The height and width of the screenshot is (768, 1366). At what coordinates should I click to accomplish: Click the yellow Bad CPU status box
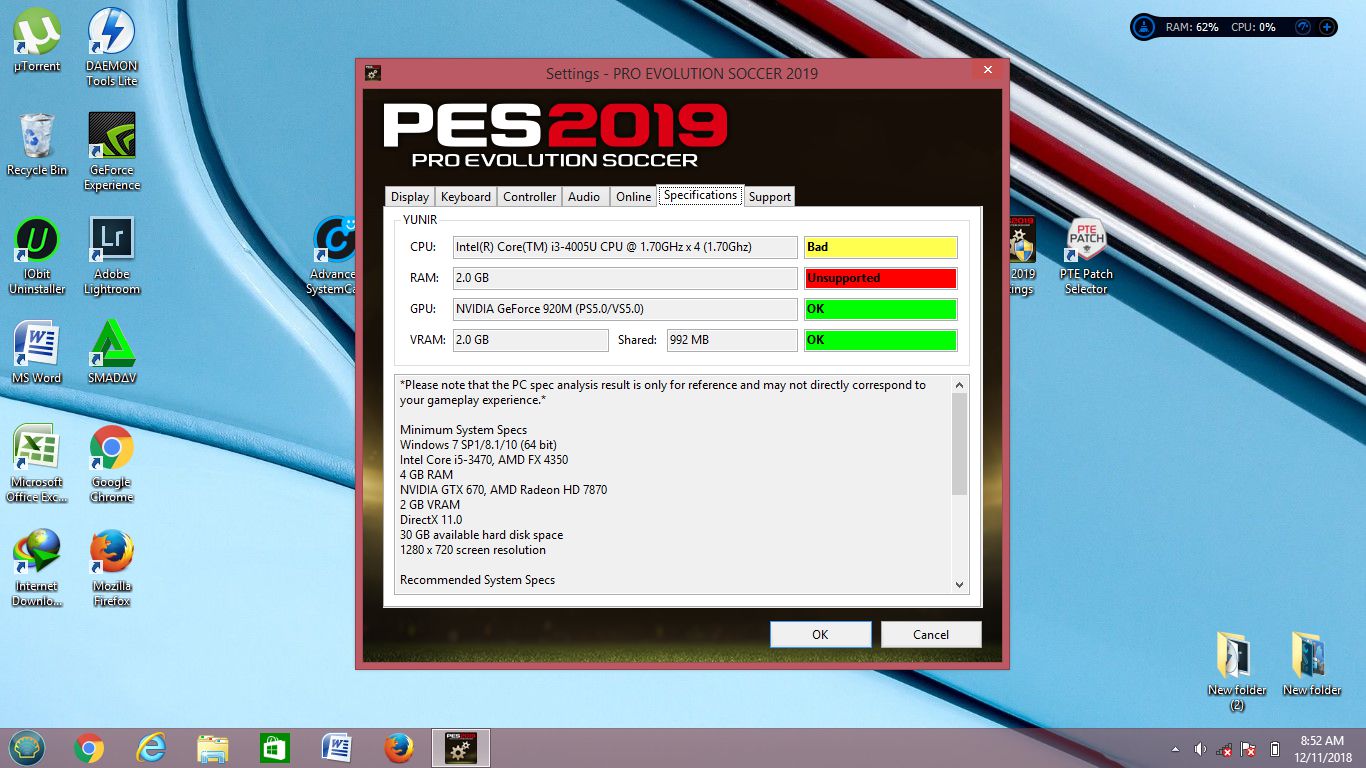(881, 247)
